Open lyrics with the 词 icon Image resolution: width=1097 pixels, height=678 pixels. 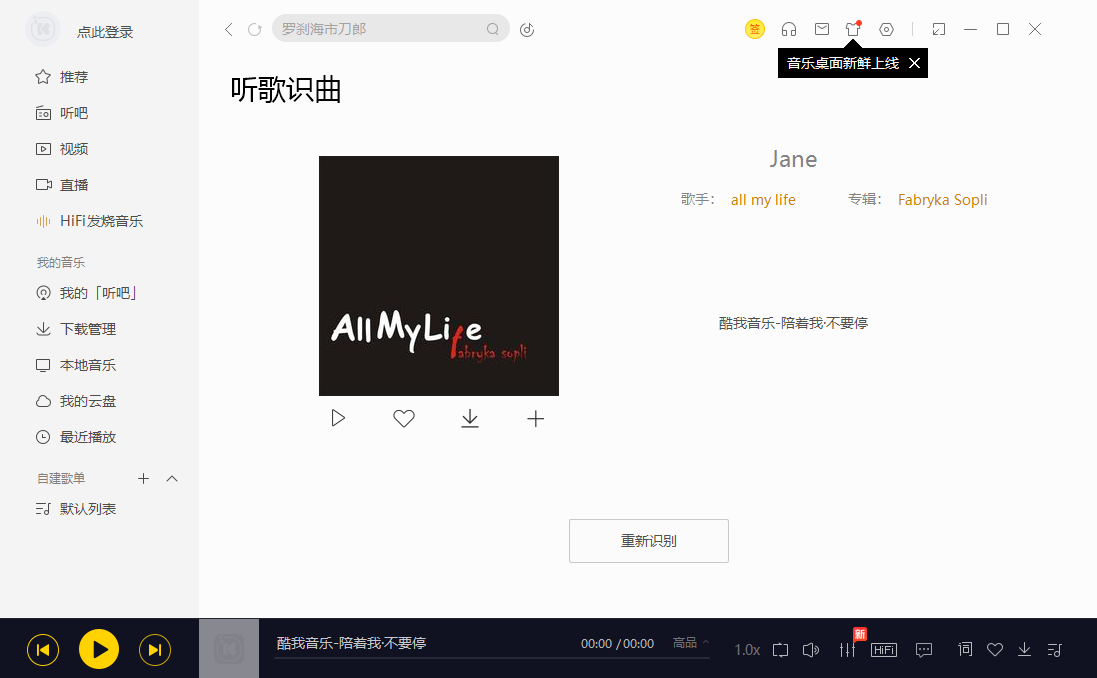coord(965,649)
